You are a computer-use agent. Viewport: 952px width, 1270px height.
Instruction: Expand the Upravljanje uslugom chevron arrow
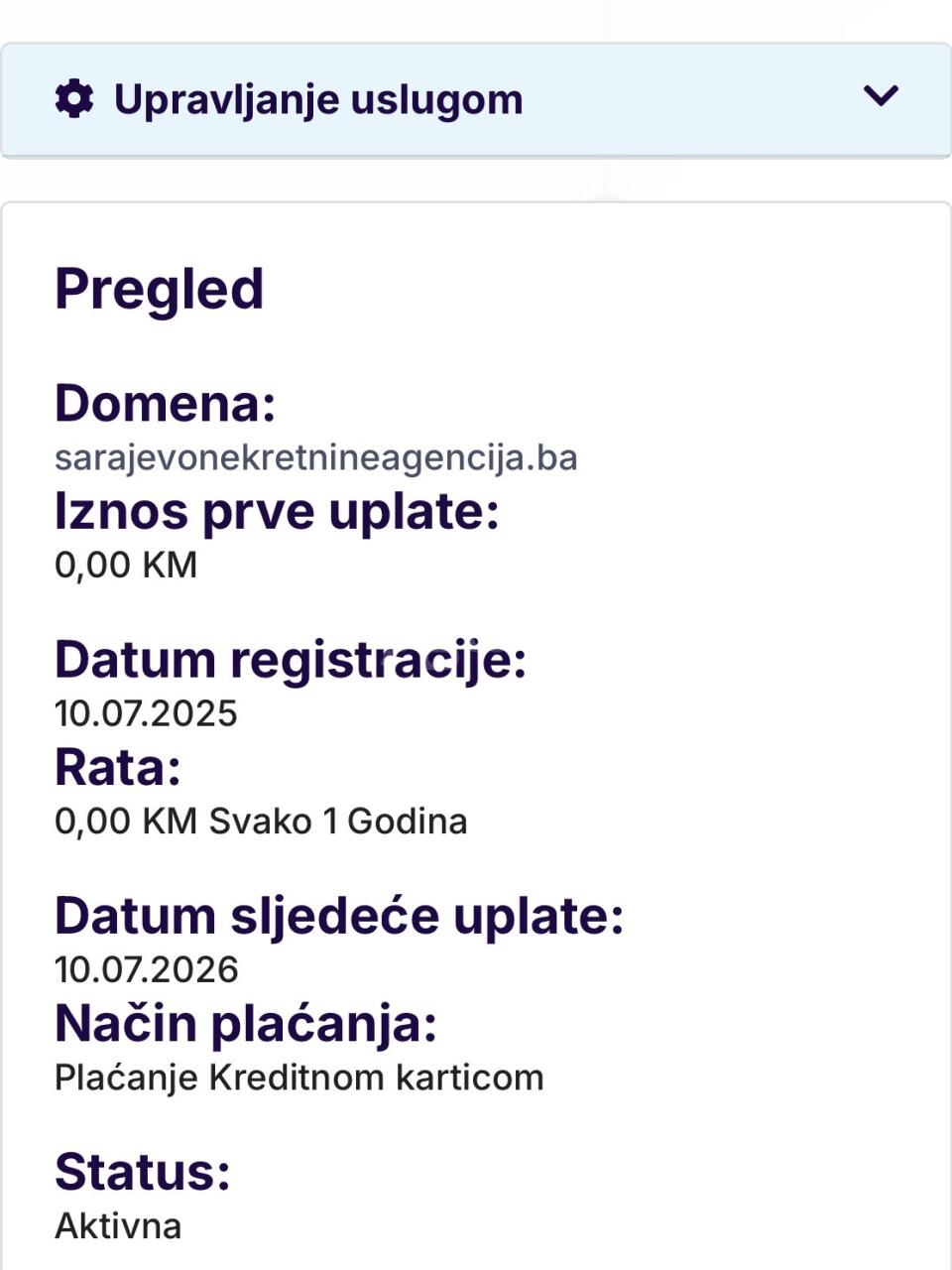coord(881,96)
